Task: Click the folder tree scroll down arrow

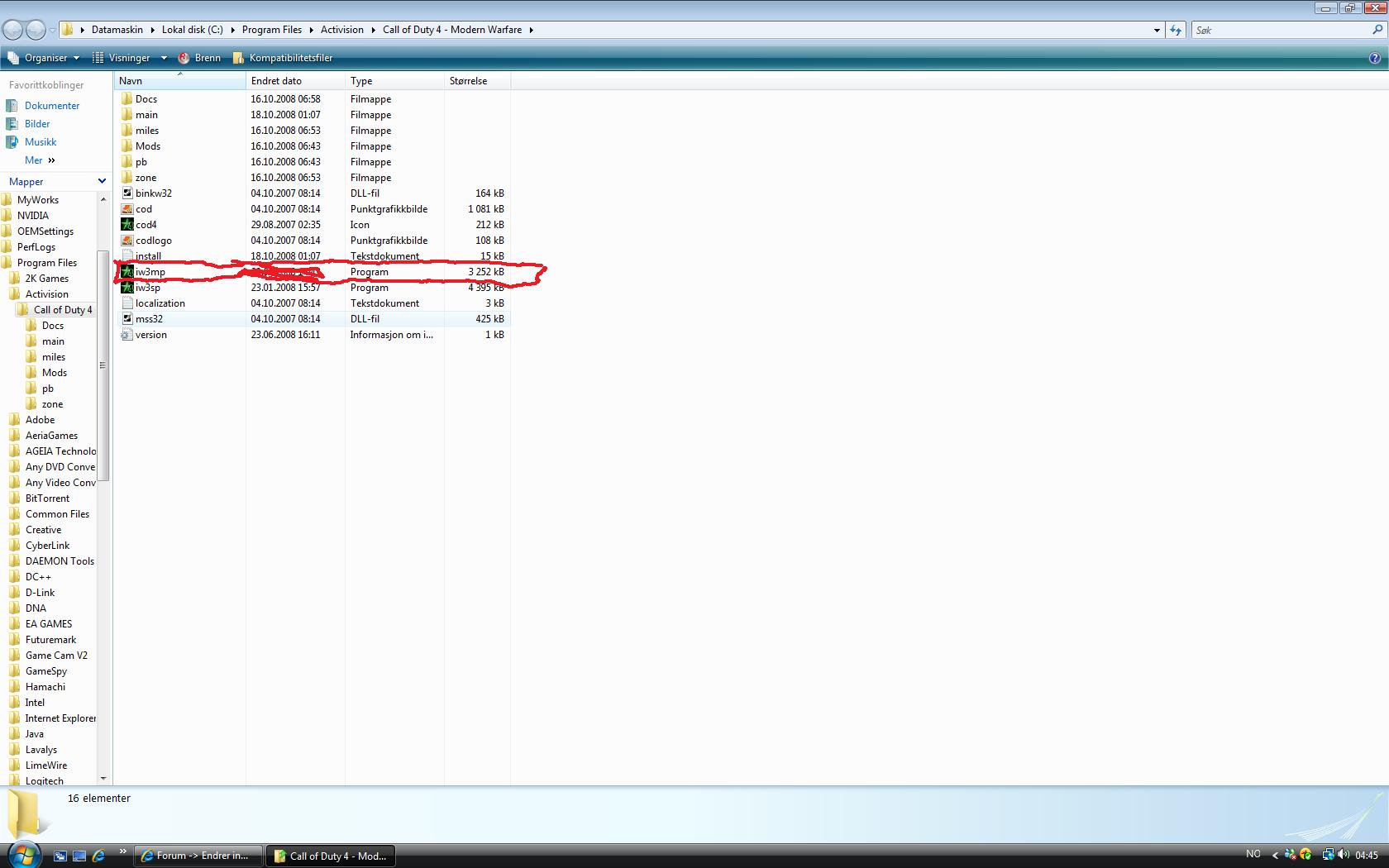Action: [x=103, y=778]
